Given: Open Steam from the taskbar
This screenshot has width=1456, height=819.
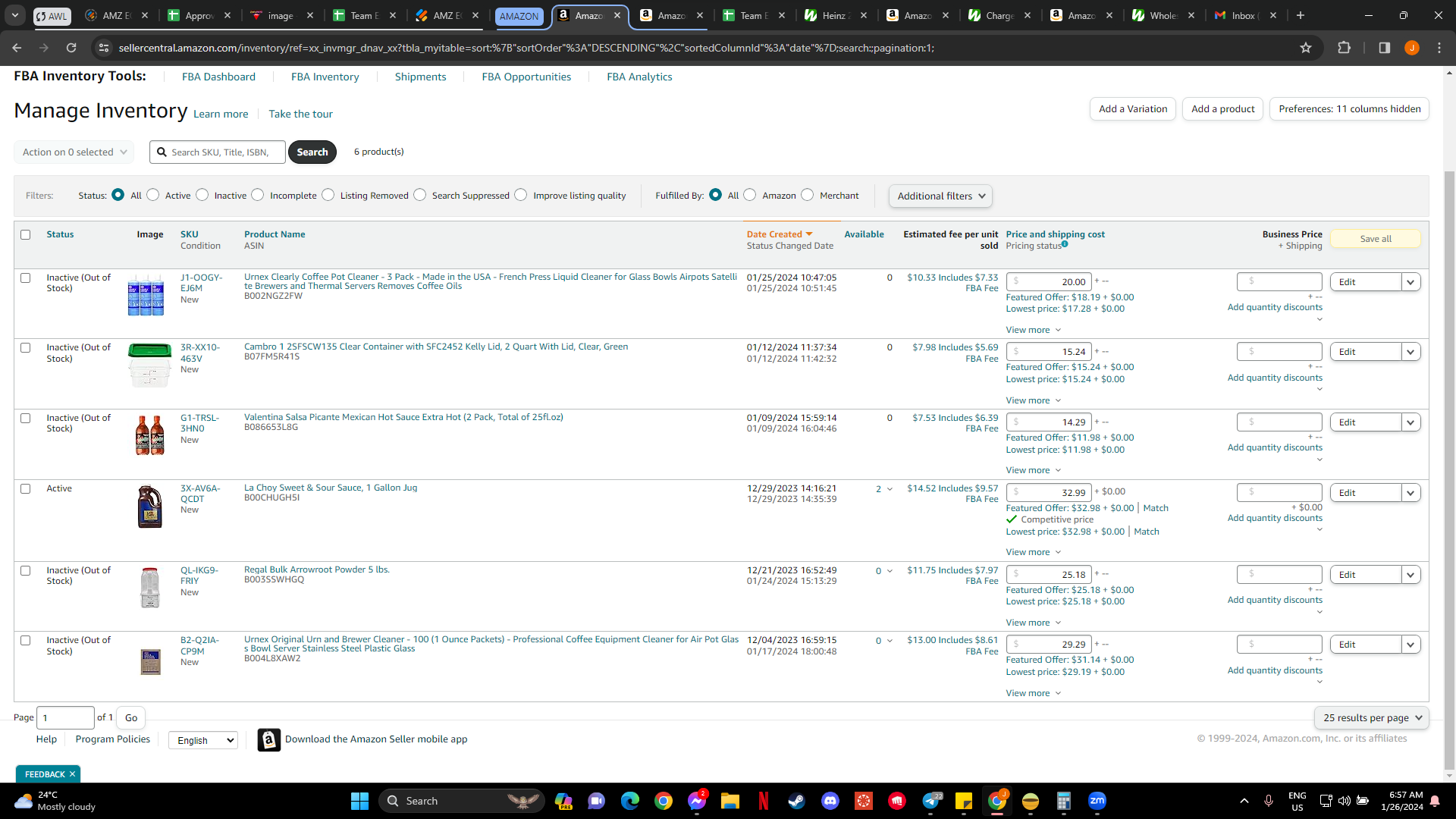Looking at the screenshot, I should coord(796,801).
